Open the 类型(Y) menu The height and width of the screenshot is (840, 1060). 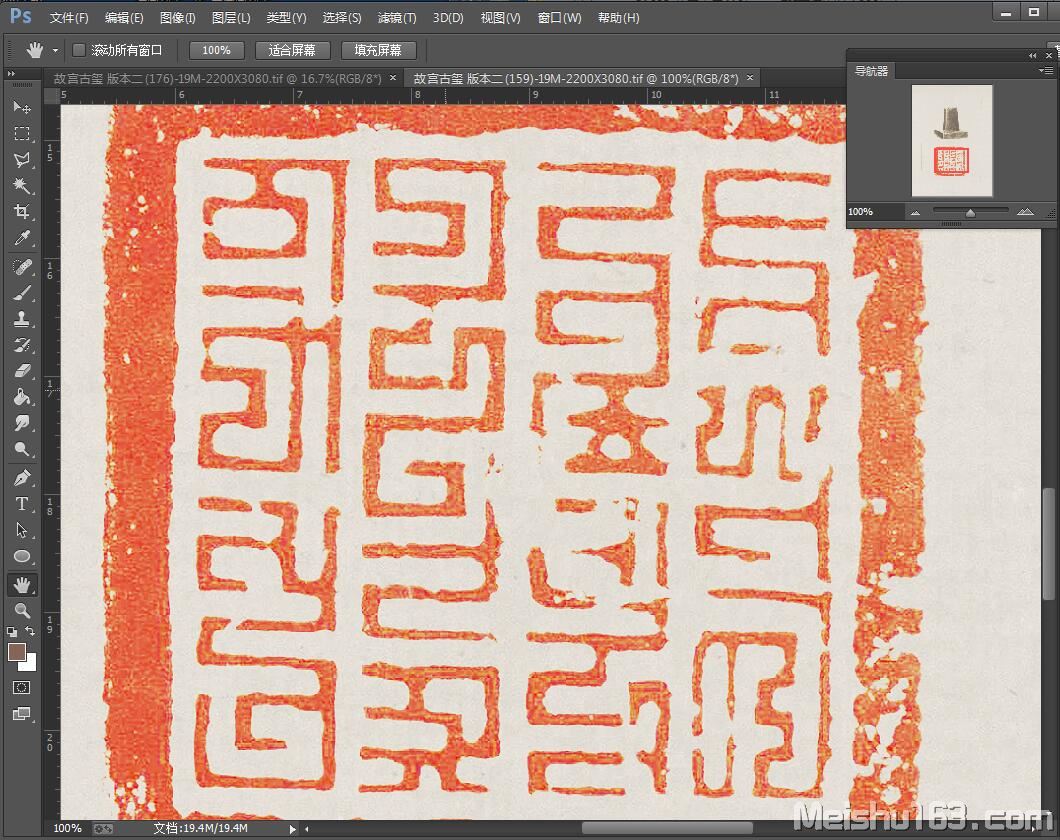[286, 18]
